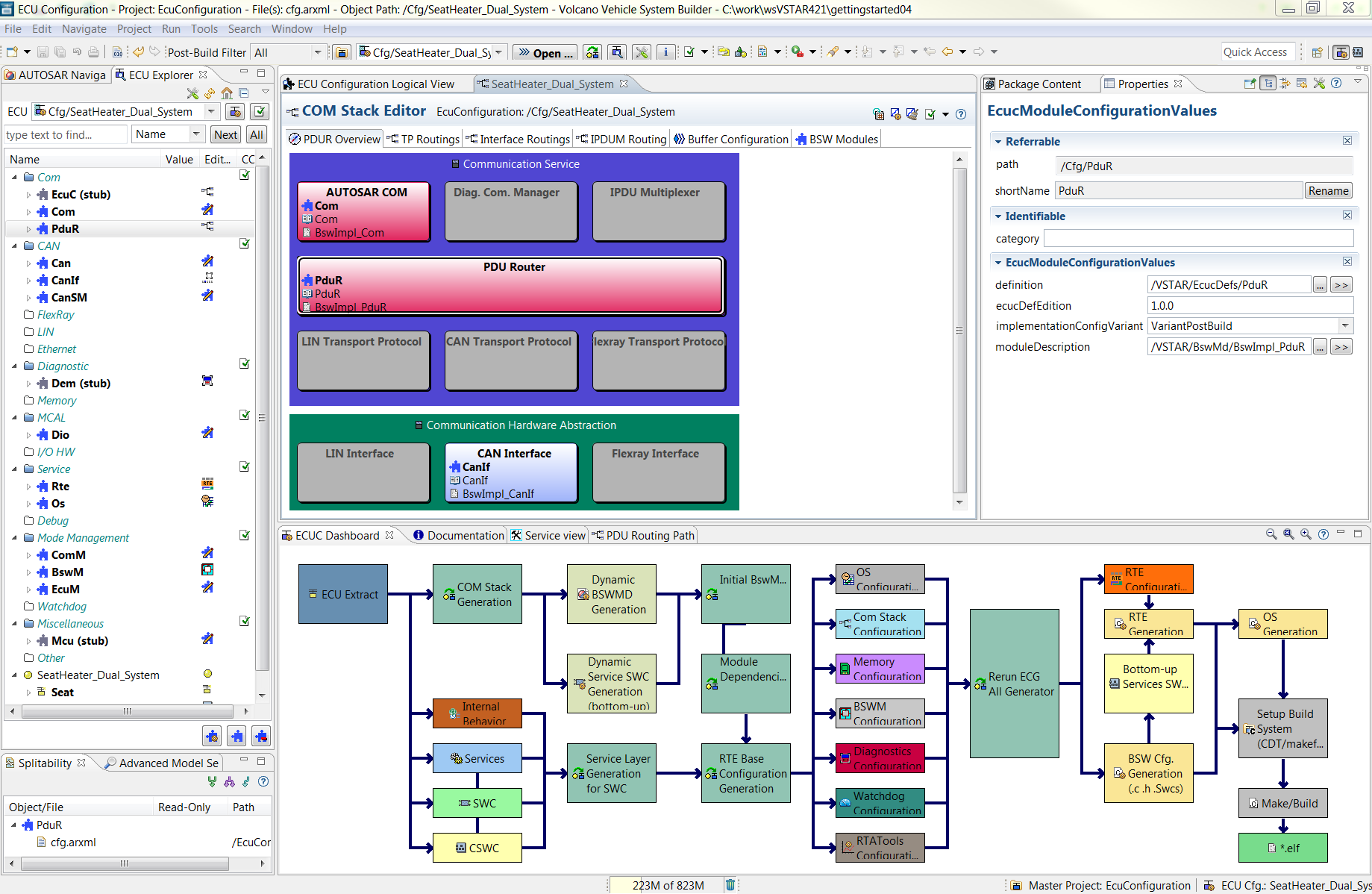
Task: Click the COM Stack Editor help icon
Action: [961, 114]
